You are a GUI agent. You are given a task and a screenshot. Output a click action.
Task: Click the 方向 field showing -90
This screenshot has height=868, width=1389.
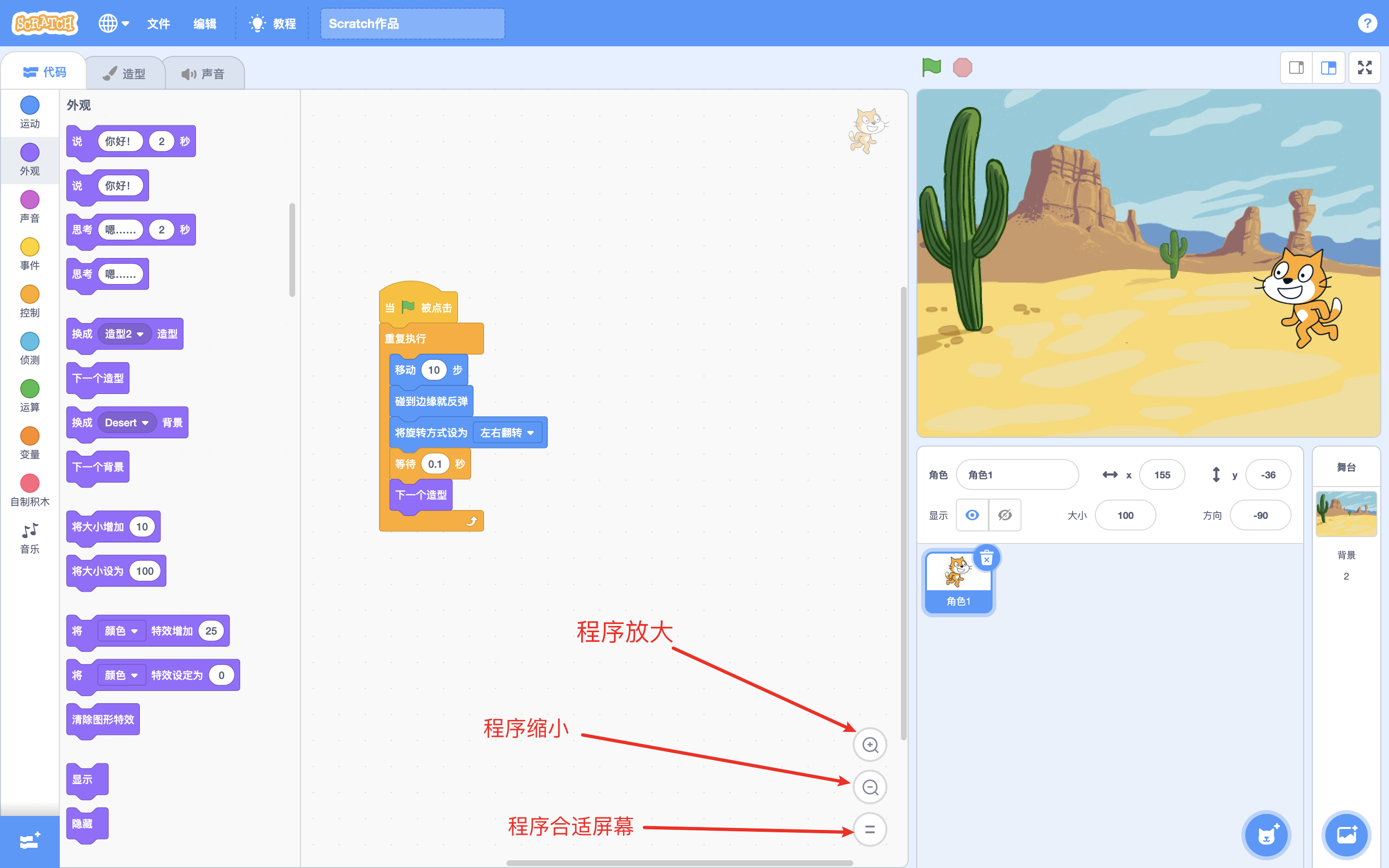click(1260, 515)
